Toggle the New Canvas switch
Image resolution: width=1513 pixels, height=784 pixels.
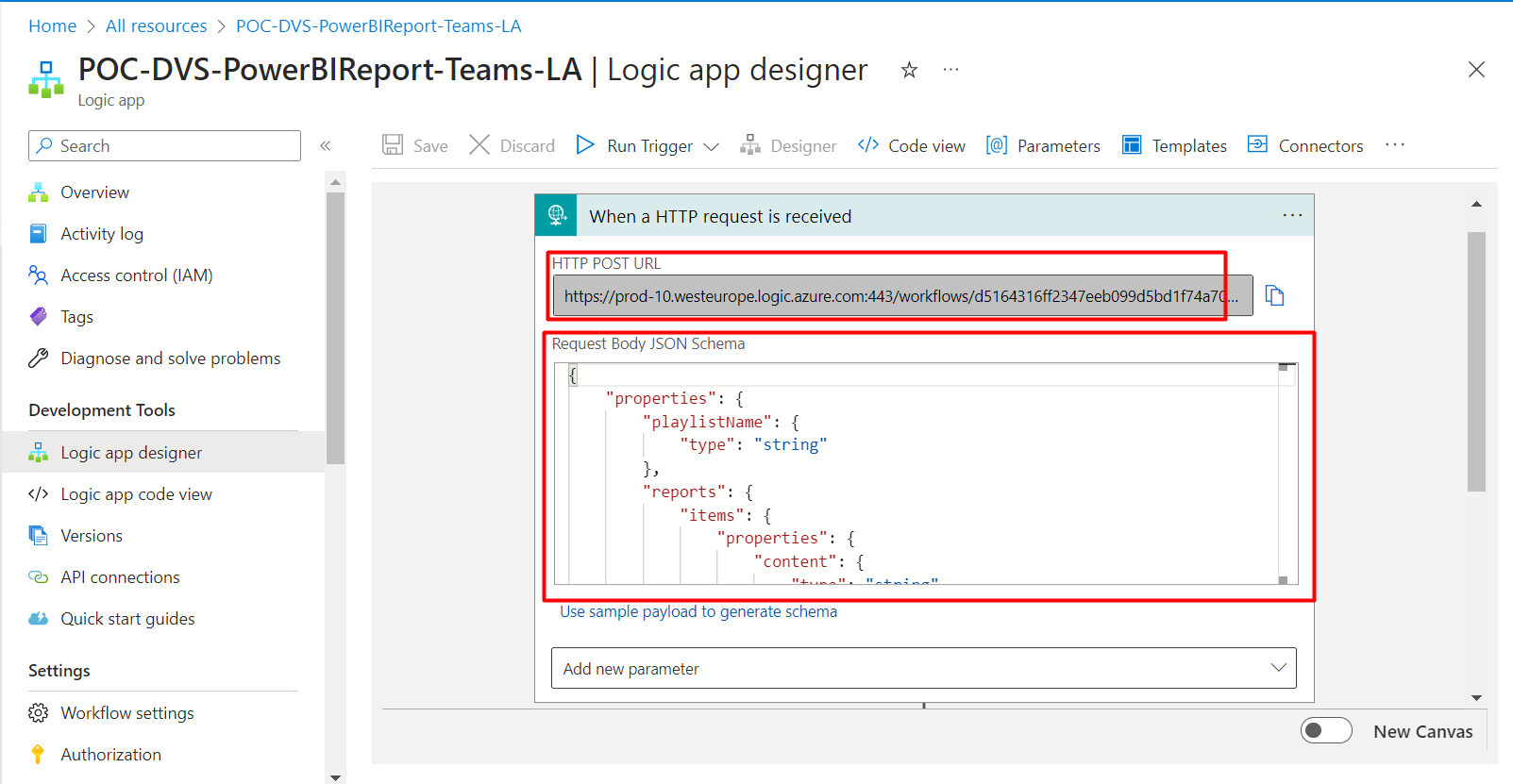[1326, 730]
